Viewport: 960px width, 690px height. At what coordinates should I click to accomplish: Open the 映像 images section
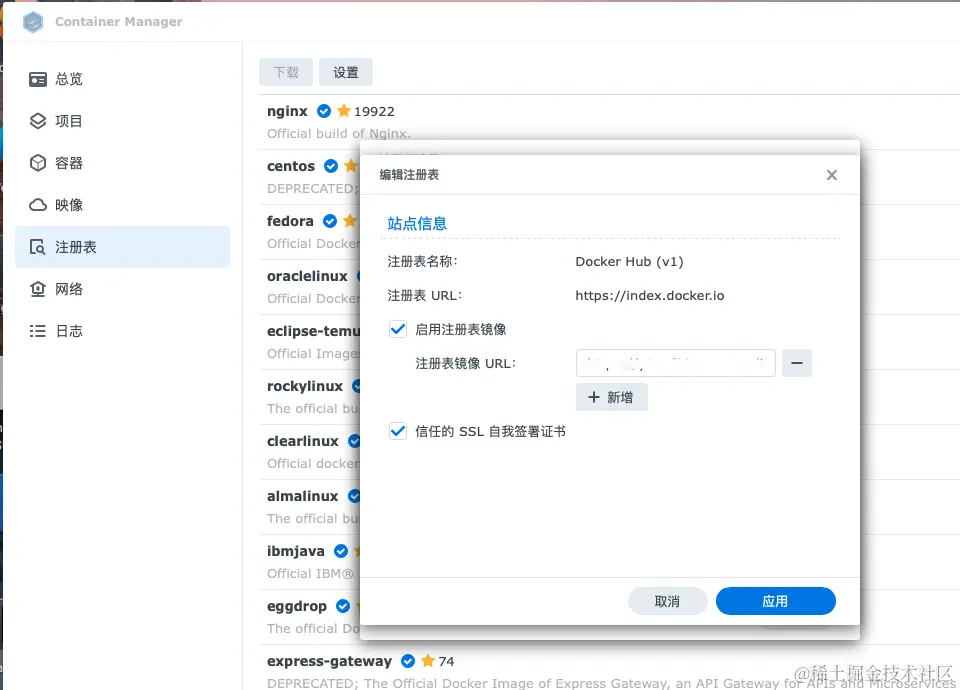coord(122,205)
